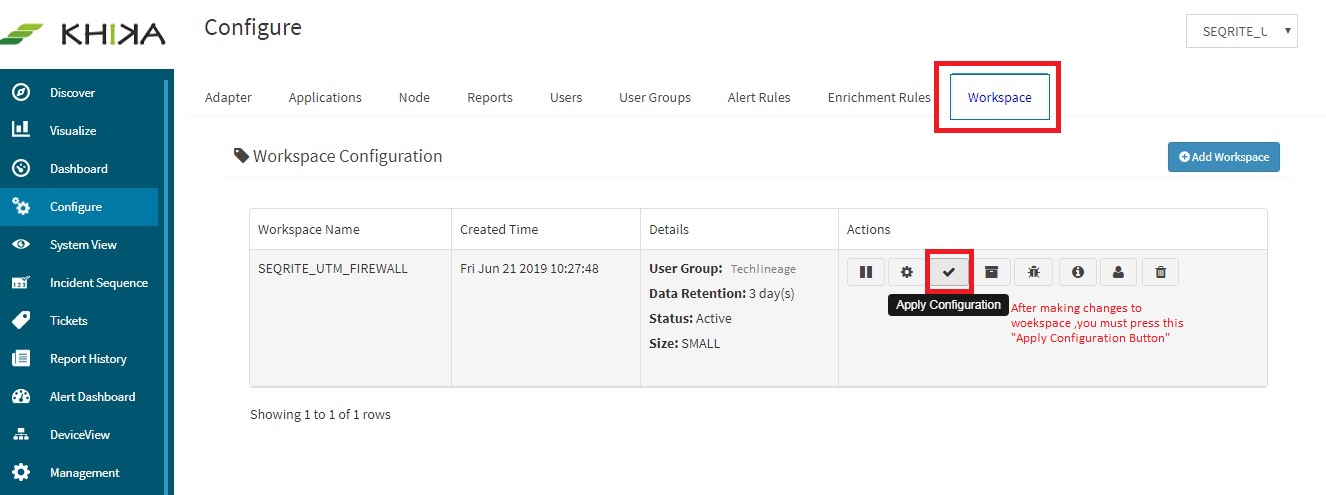Image resolution: width=1326 pixels, height=495 pixels.
Task: Apply configuration with the checkmark button
Action: point(949,272)
